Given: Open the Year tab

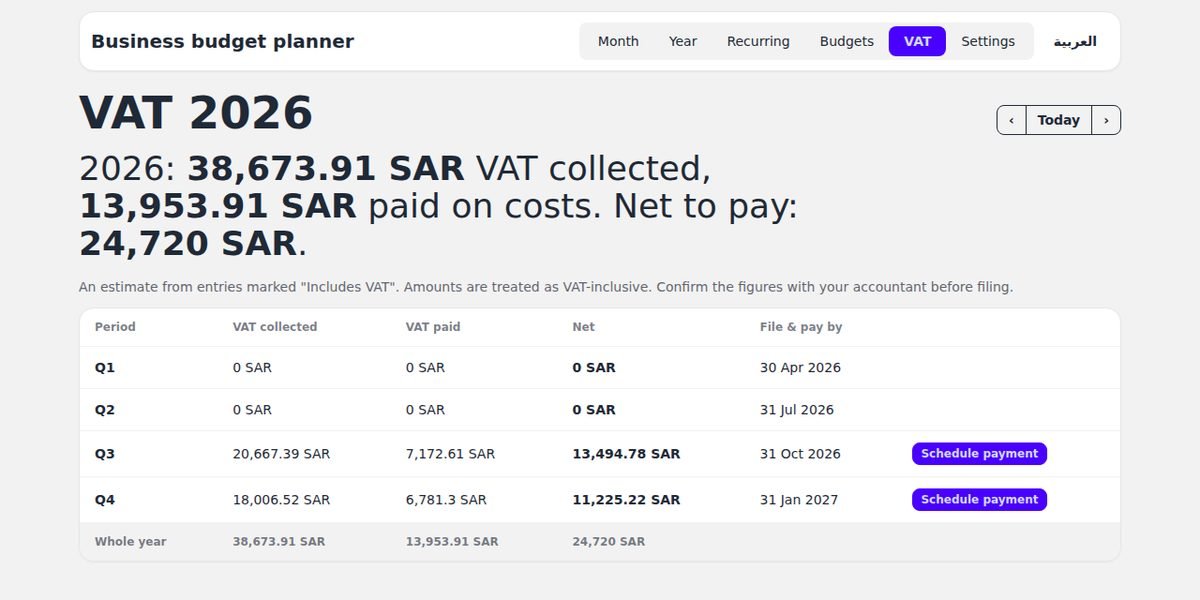Looking at the screenshot, I should pyautogui.click(x=683, y=41).
